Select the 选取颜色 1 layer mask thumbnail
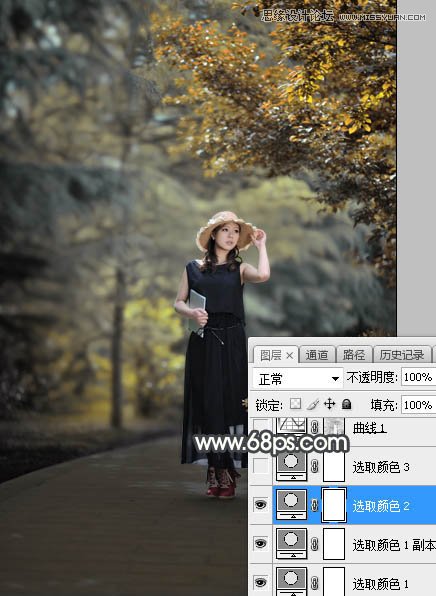The image size is (436, 596). point(334,582)
